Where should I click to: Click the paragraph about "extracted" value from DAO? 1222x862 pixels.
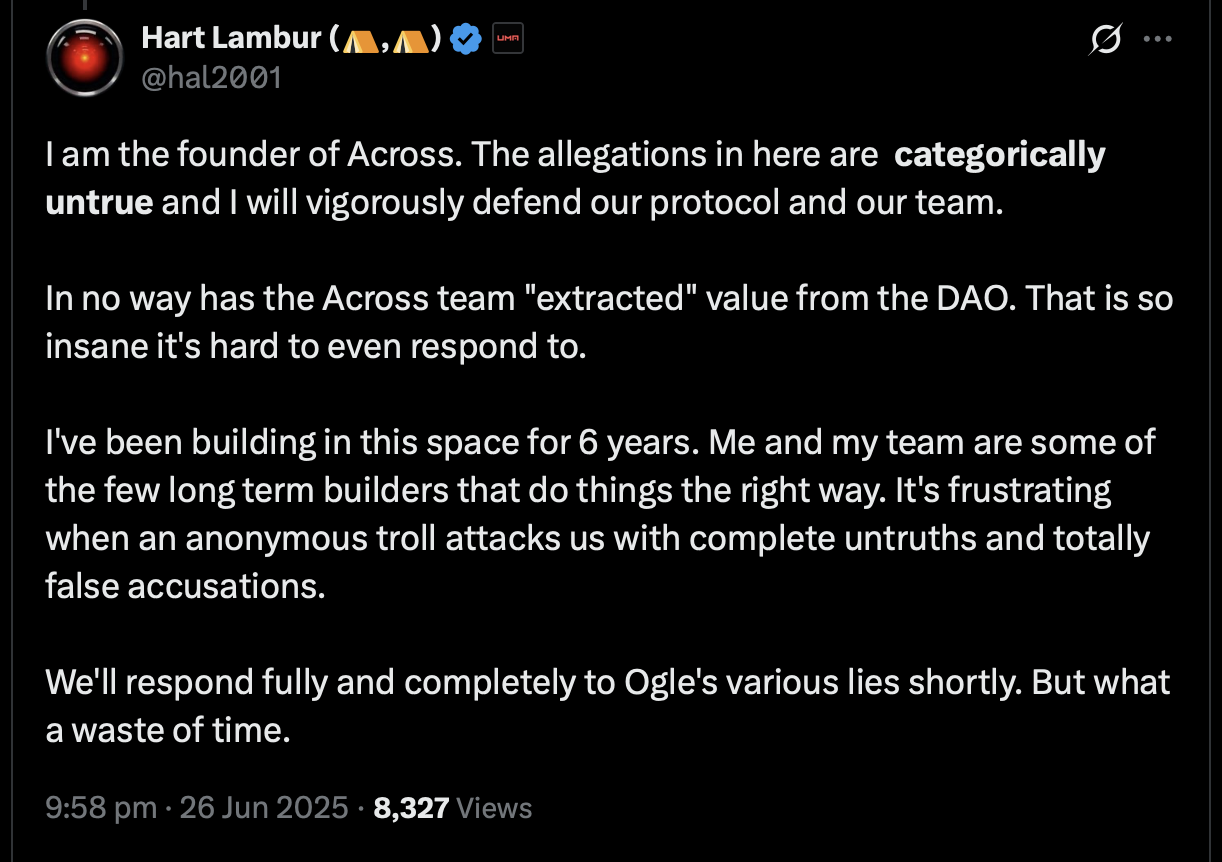tap(609, 322)
